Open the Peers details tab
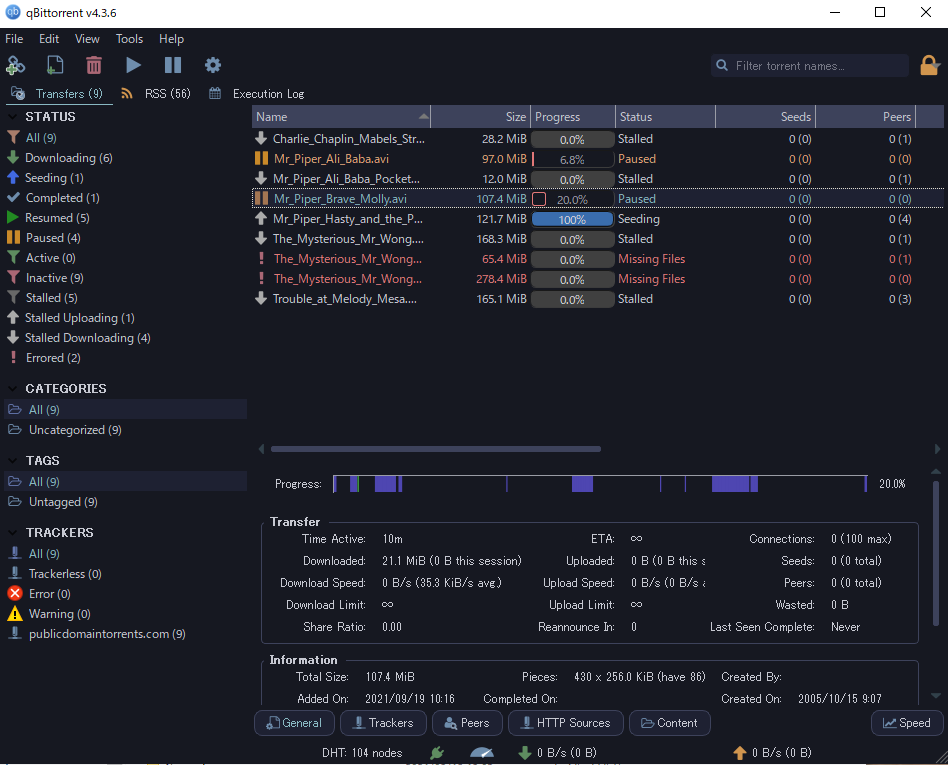This screenshot has width=948, height=765. (x=467, y=723)
